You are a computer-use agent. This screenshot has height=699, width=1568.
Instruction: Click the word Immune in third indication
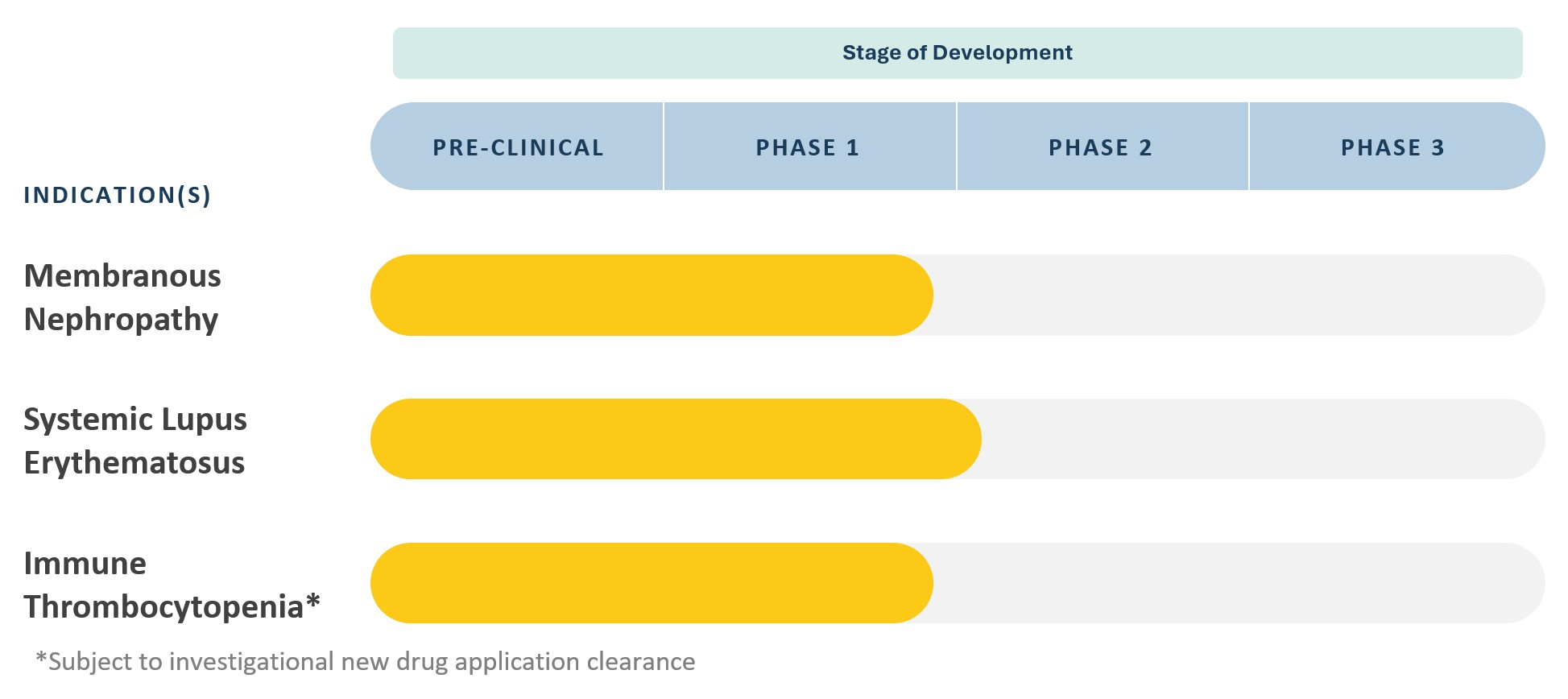point(85,564)
